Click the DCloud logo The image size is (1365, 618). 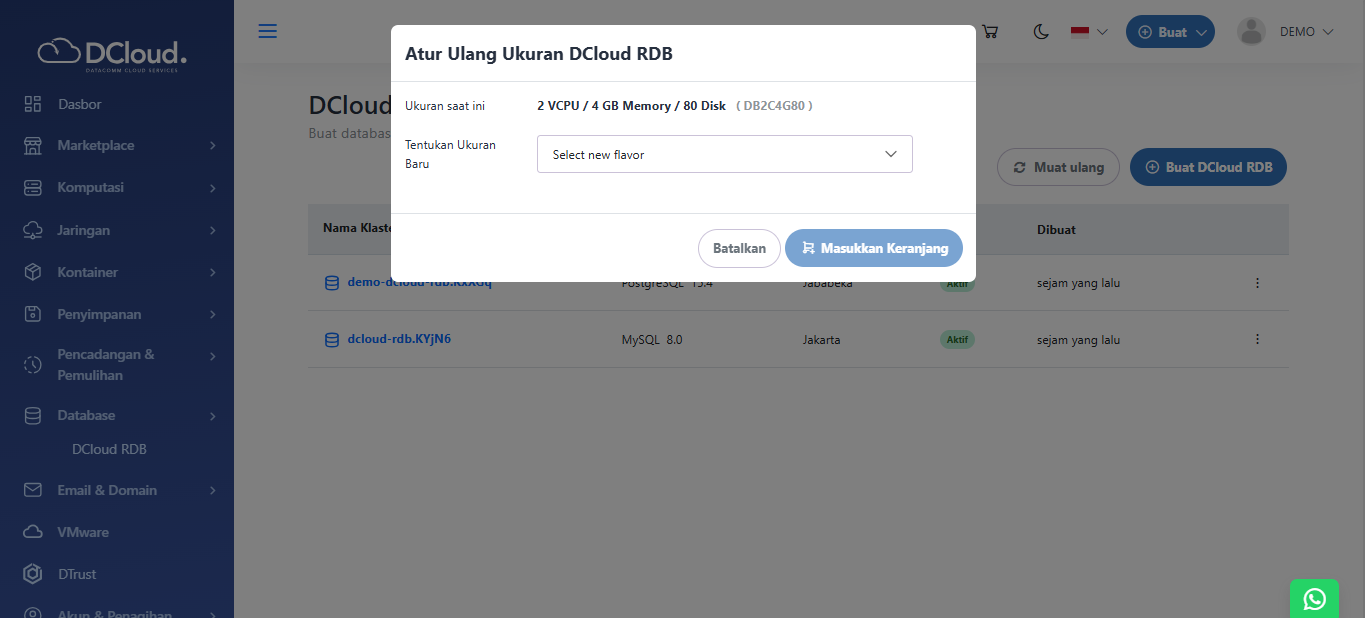click(112, 53)
